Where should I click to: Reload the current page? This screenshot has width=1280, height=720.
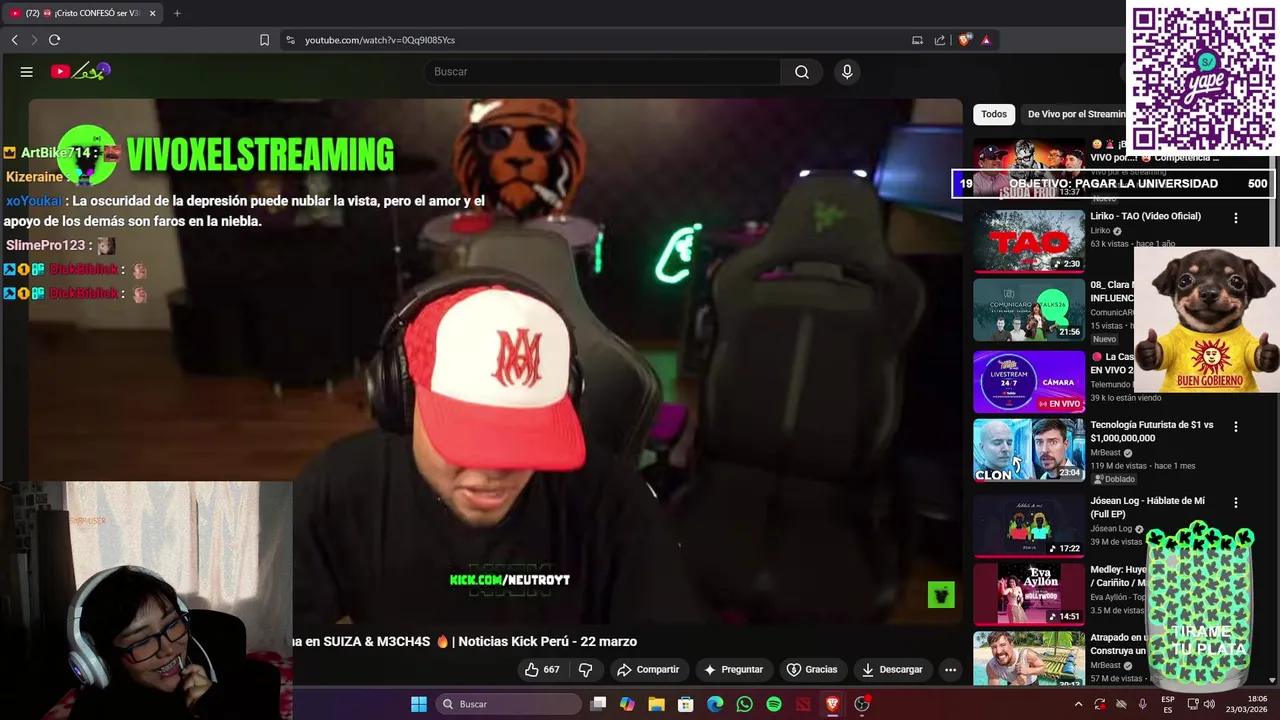pos(54,40)
